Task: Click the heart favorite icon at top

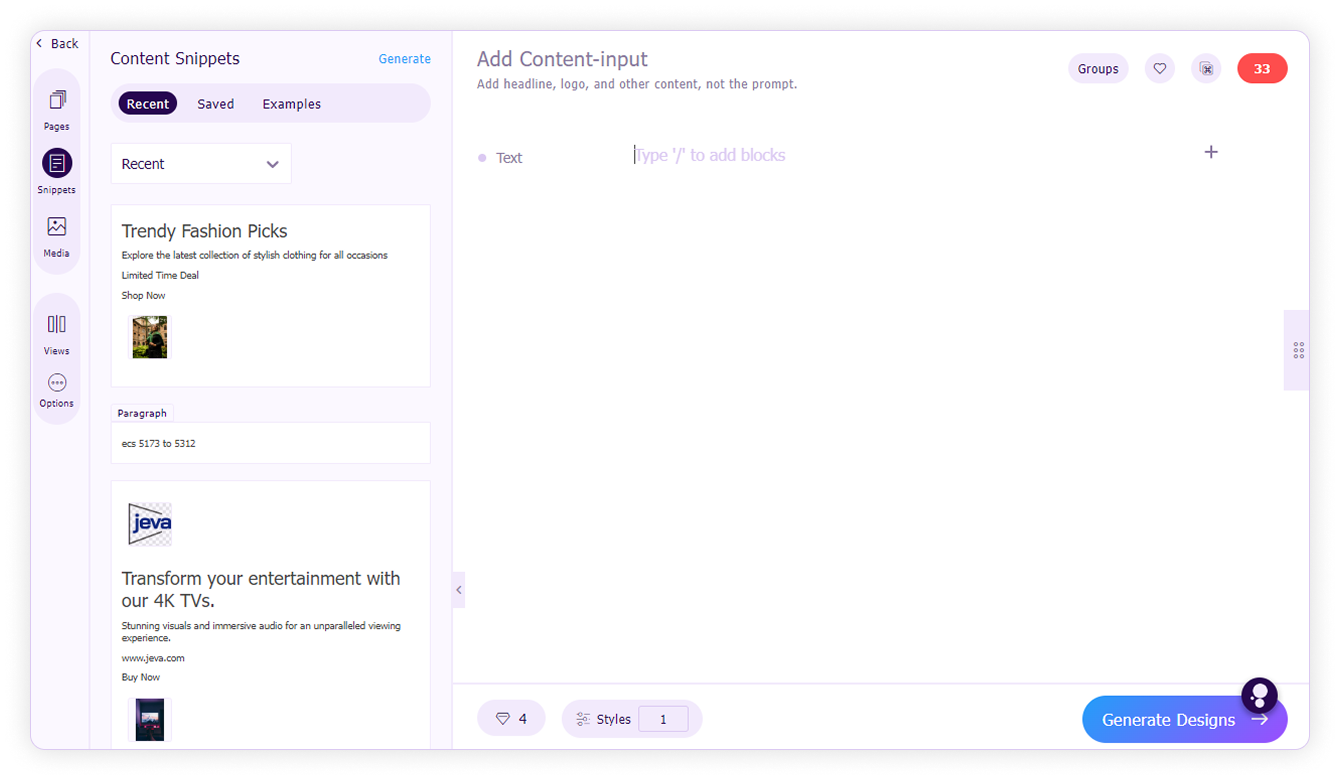Action: click(x=1160, y=69)
